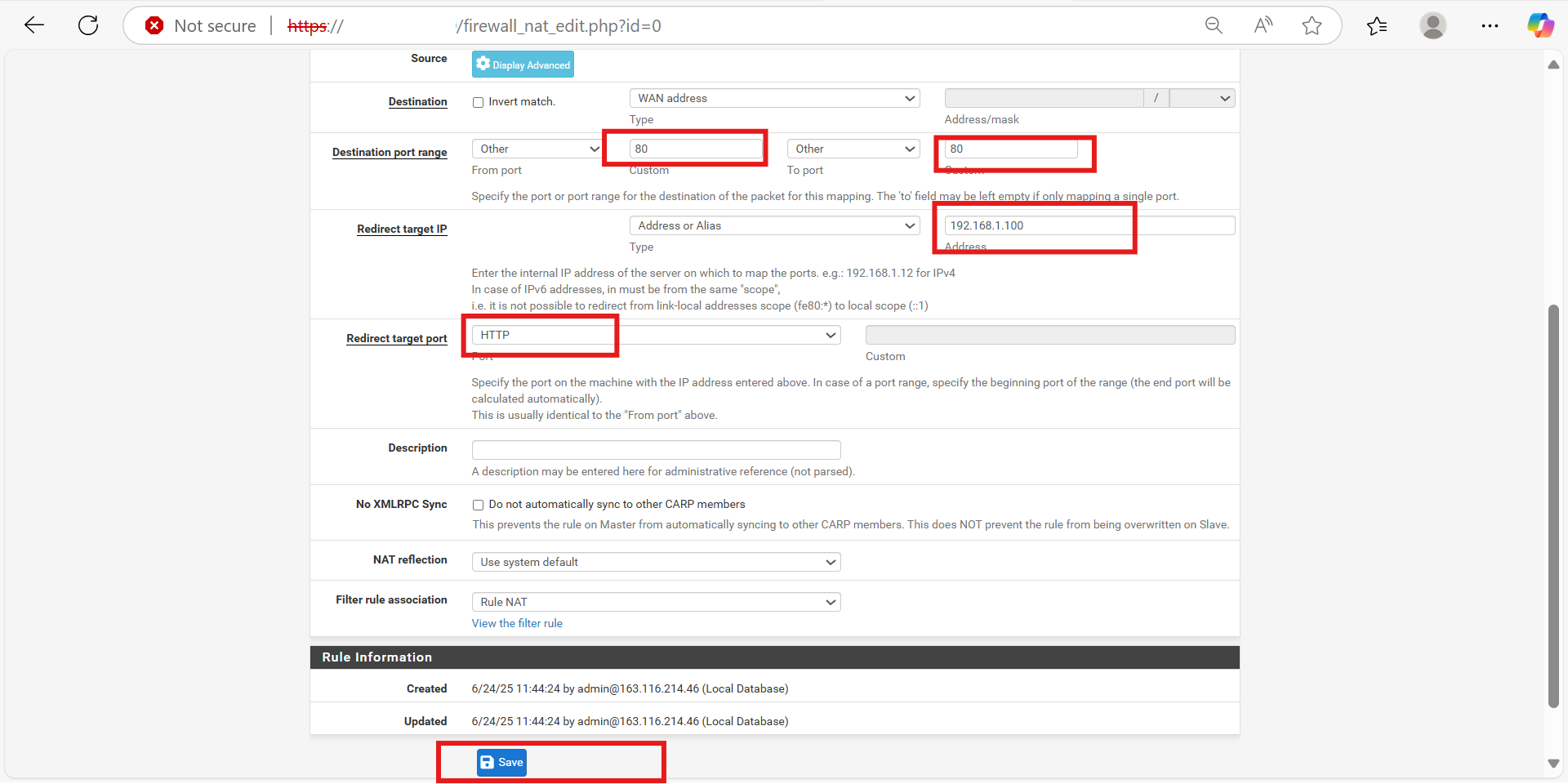Click the page zoom magnifier icon

pyautogui.click(x=1214, y=25)
